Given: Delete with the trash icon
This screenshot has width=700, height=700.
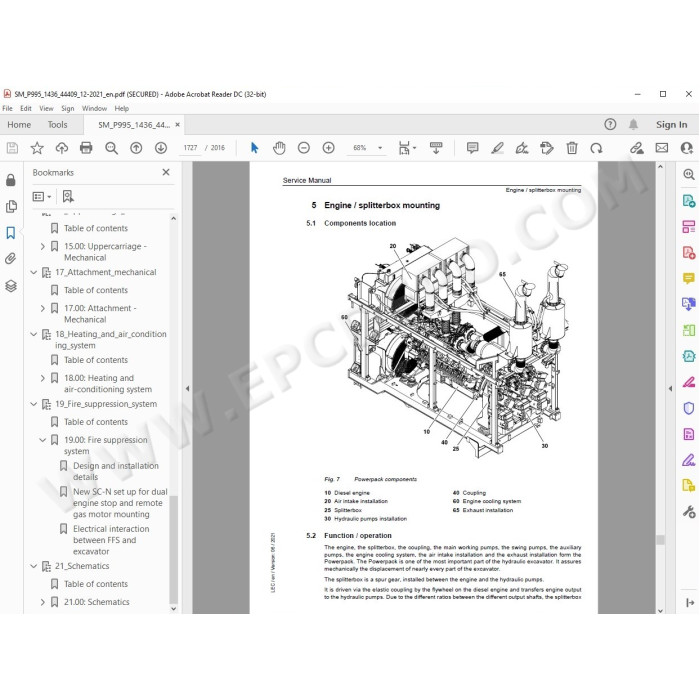Looking at the screenshot, I should [572, 148].
